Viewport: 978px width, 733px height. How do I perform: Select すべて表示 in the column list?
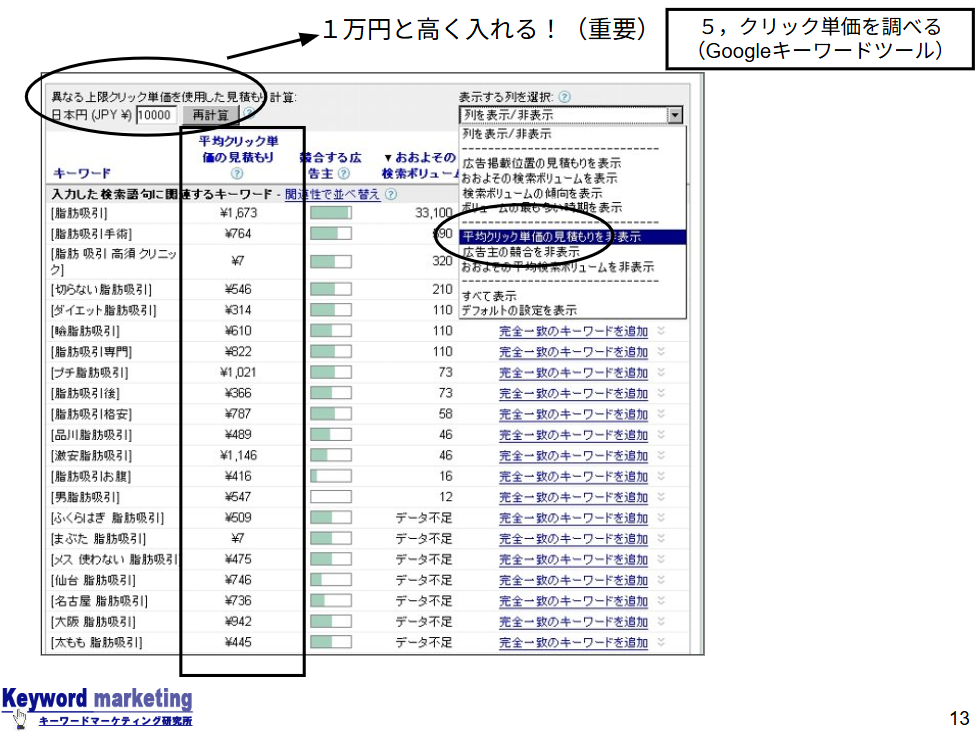click(489, 296)
